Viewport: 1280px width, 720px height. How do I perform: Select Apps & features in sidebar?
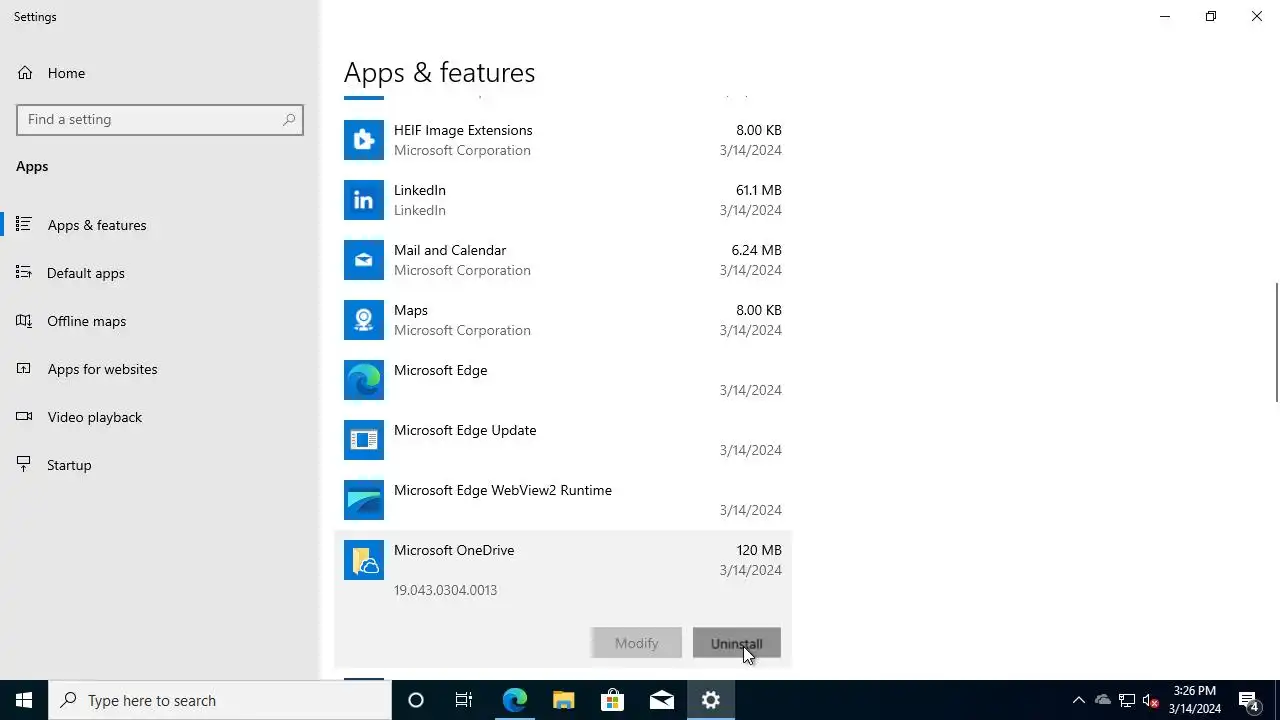pos(97,225)
